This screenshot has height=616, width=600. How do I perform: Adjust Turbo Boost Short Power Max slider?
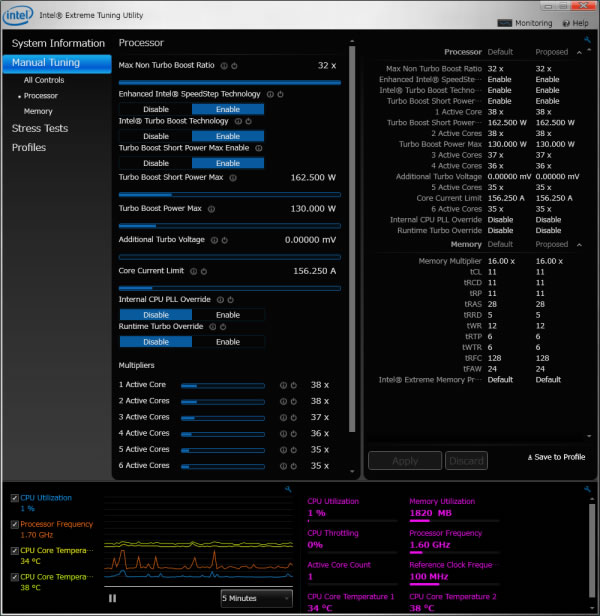(x=229, y=194)
